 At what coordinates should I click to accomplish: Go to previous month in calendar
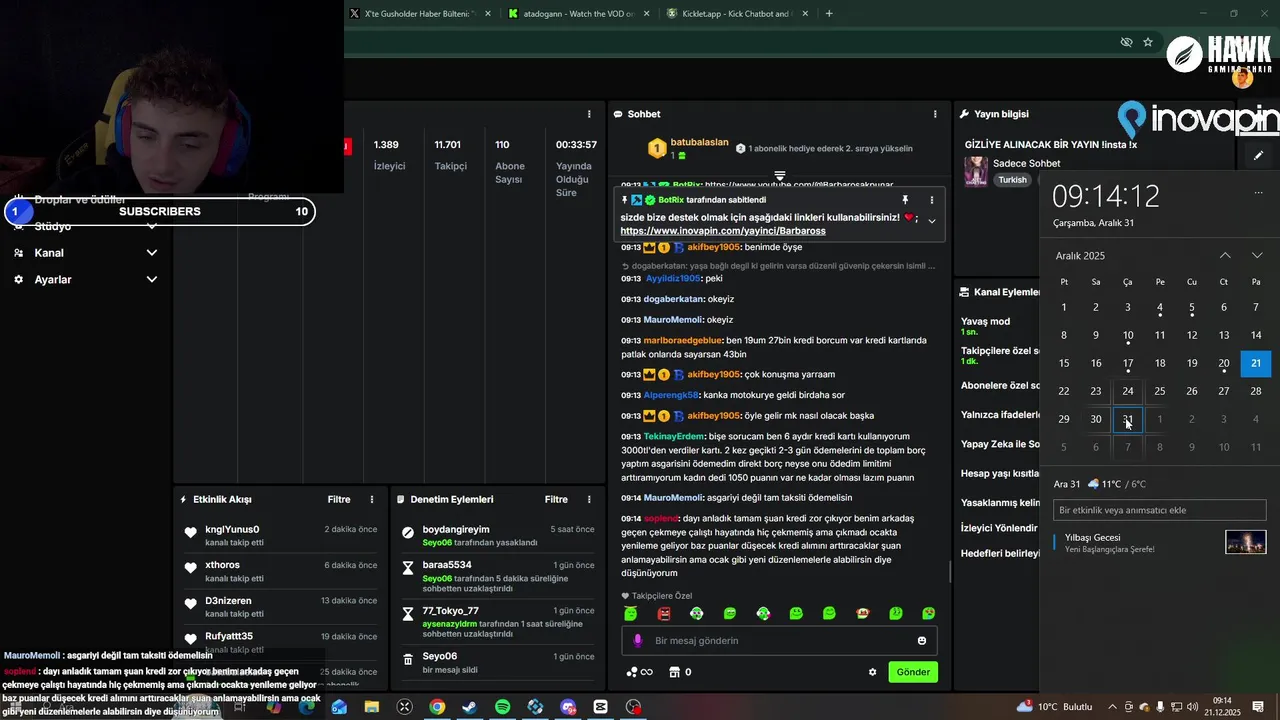click(1225, 256)
